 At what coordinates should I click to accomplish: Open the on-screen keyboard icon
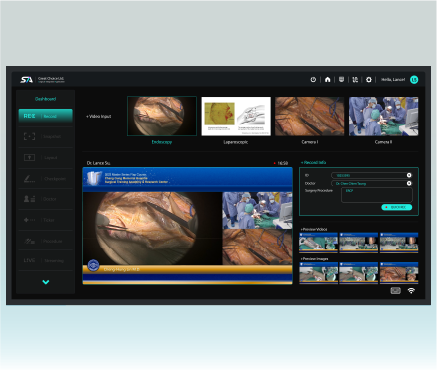point(396,291)
